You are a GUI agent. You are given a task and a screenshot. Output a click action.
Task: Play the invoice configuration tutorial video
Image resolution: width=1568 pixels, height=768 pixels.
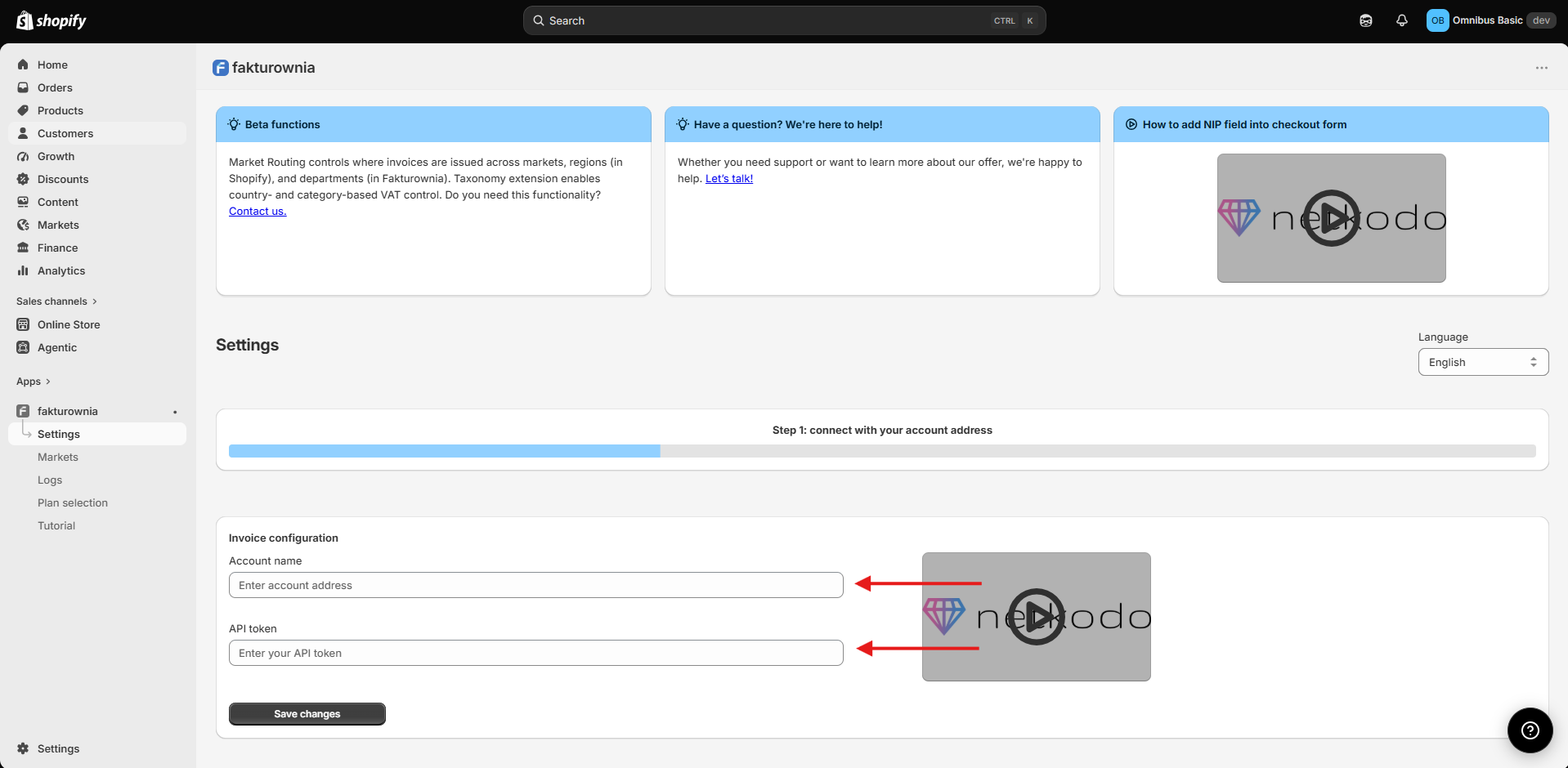pos(1036,617)
